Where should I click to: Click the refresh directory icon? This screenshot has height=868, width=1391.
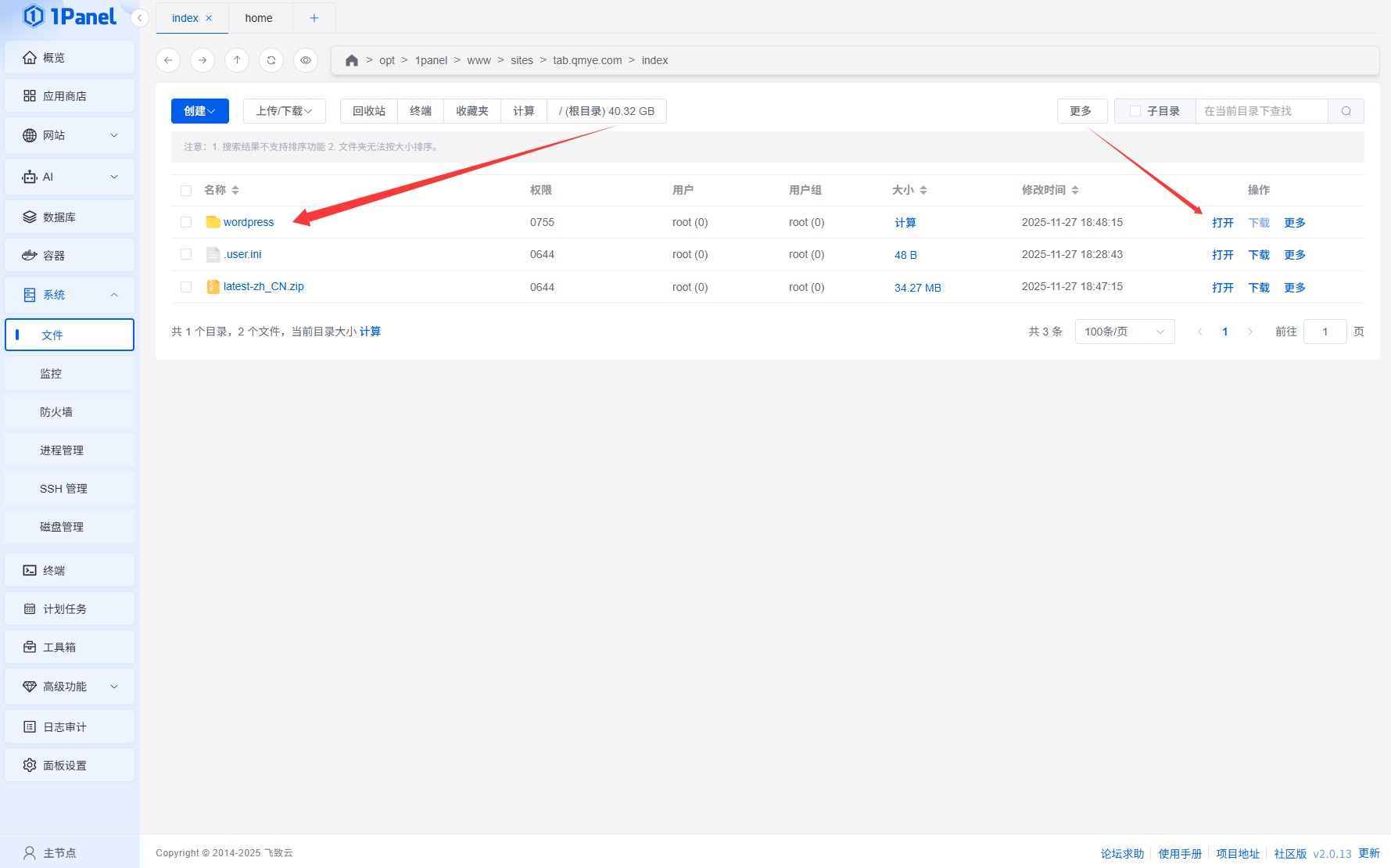271,60
